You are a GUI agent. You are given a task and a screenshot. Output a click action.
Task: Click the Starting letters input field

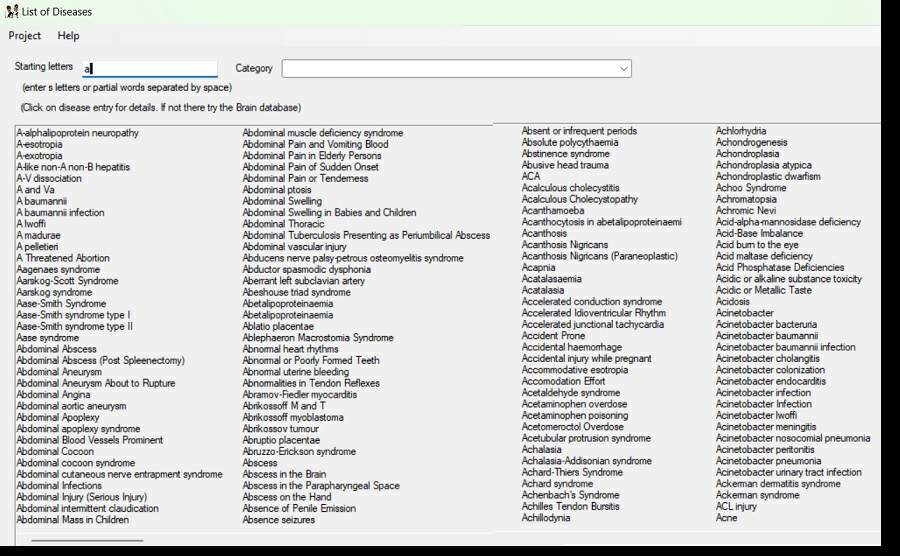pyautogui.click(x=150, y=69)
